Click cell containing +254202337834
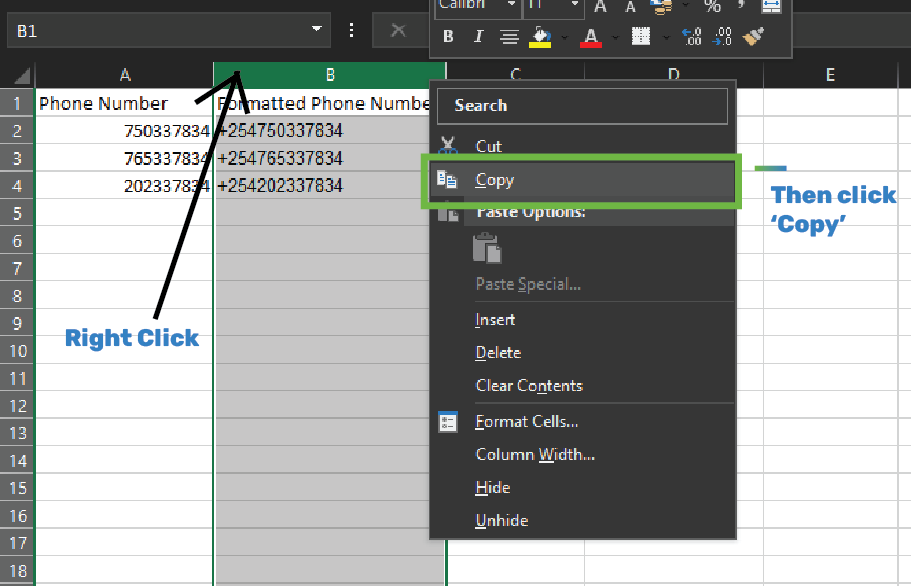Viewport: 911px width, 586px height. click(x=322, y=186)
